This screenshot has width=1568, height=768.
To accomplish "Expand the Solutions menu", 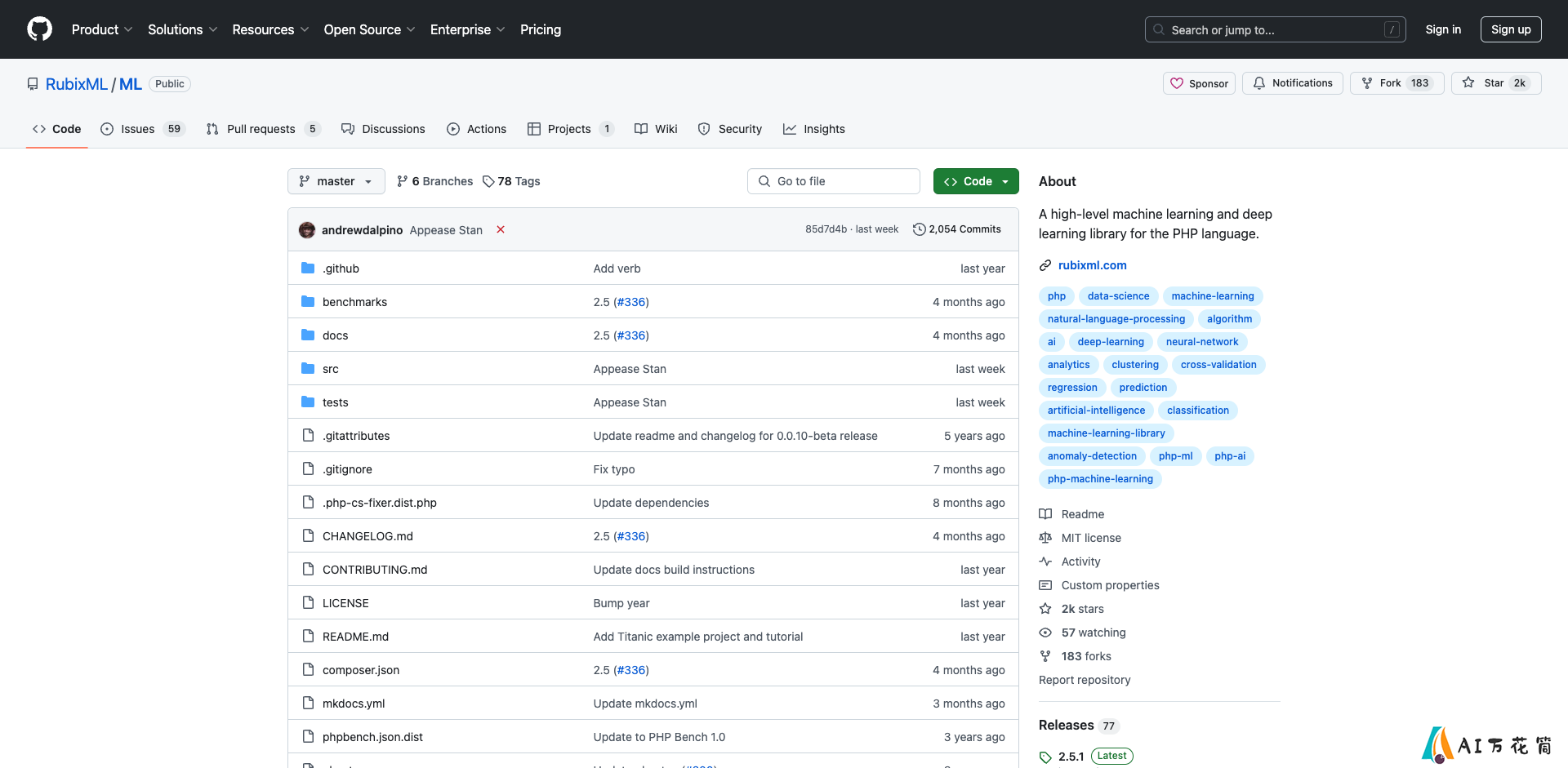I will [x=183, y=29].
